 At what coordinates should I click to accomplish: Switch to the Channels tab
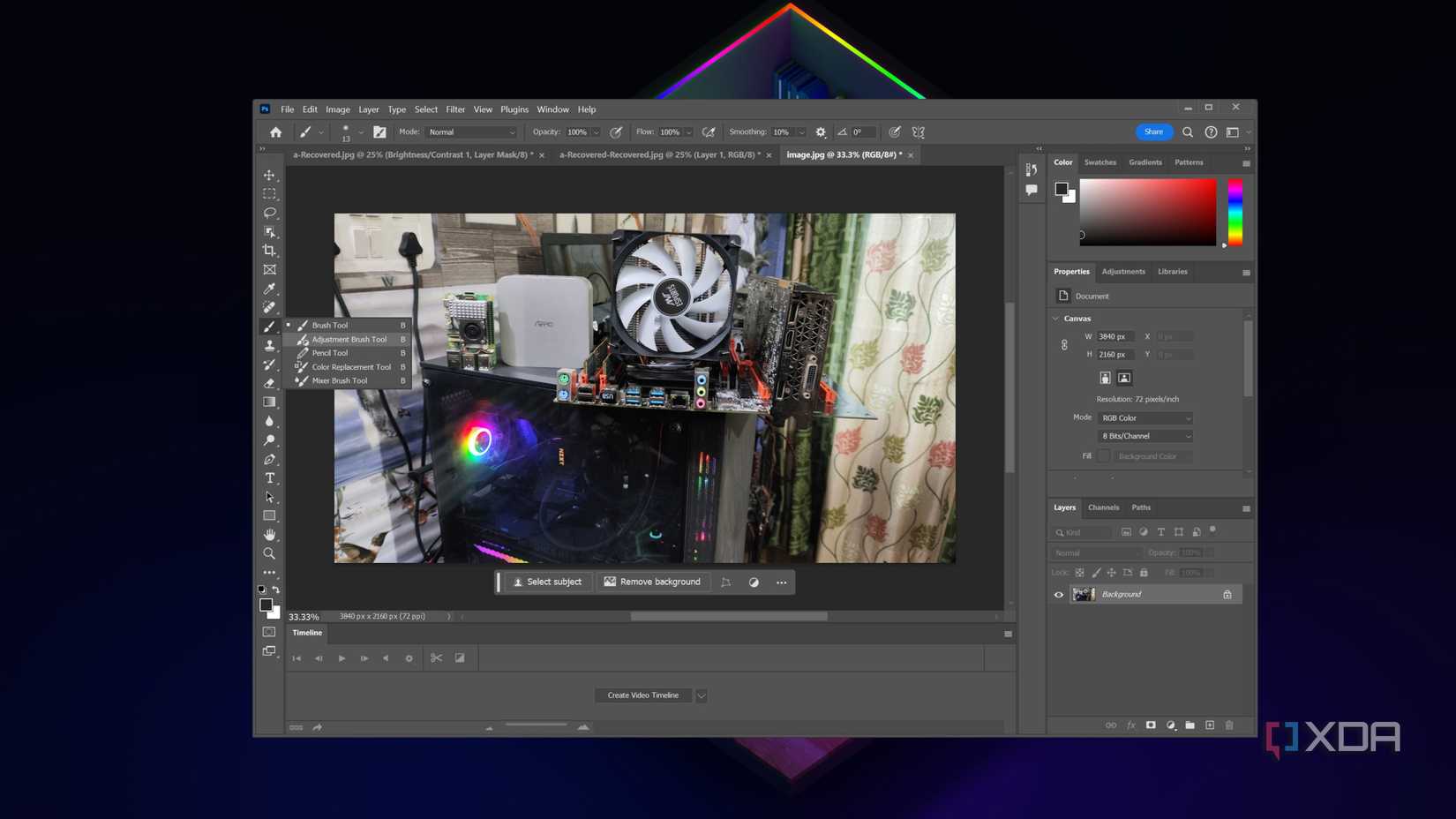click(x=1103, y=507)
